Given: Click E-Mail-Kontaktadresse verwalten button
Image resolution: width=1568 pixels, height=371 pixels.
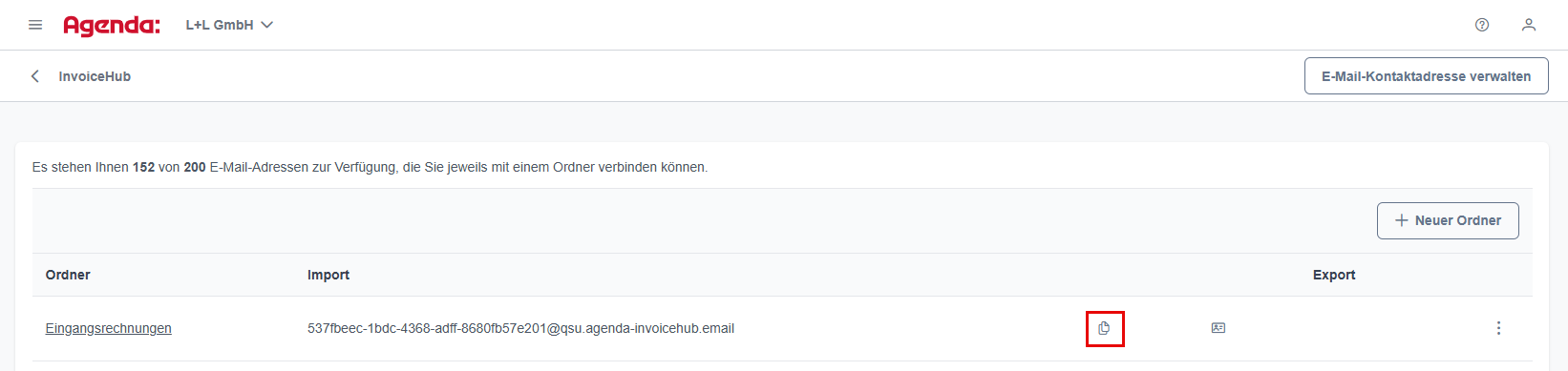Looking at the screenshot, I should pos(1426,76).
